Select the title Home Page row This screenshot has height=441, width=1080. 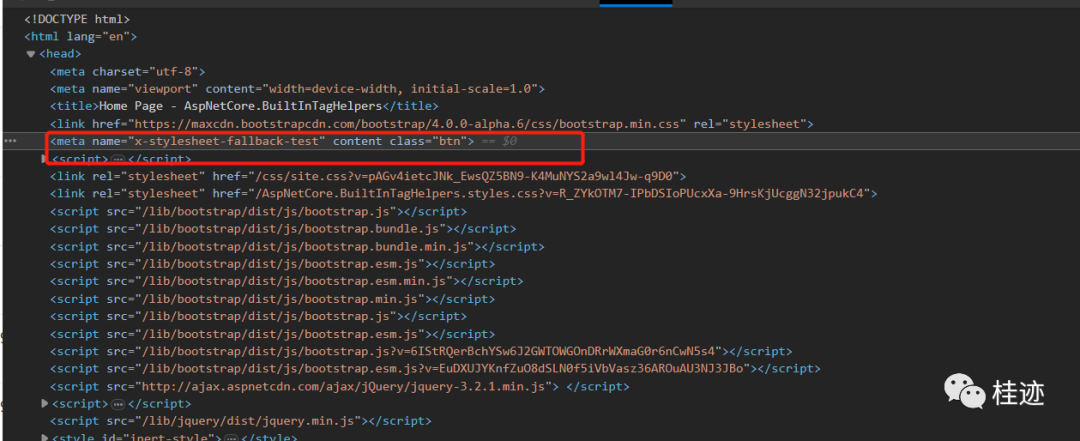coord(244,106)
